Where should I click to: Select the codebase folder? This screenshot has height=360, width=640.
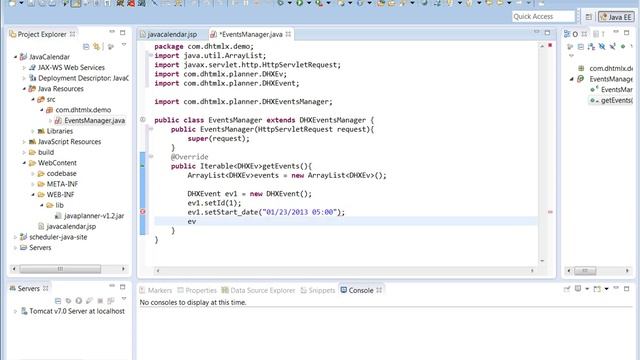tap(57, 173)
